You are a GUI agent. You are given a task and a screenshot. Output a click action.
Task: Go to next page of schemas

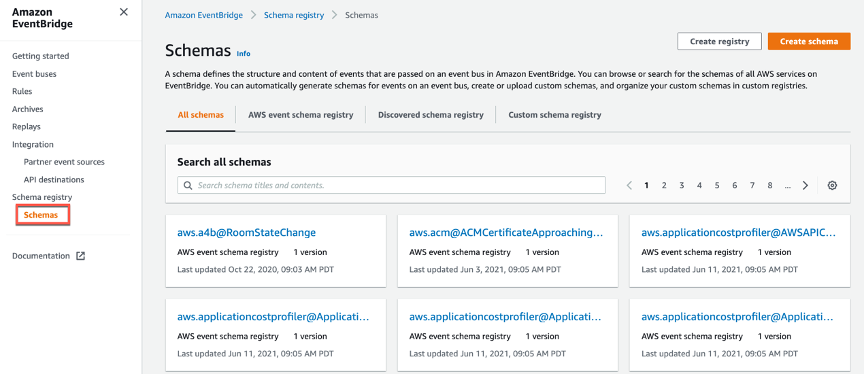[x=805, y=186]
